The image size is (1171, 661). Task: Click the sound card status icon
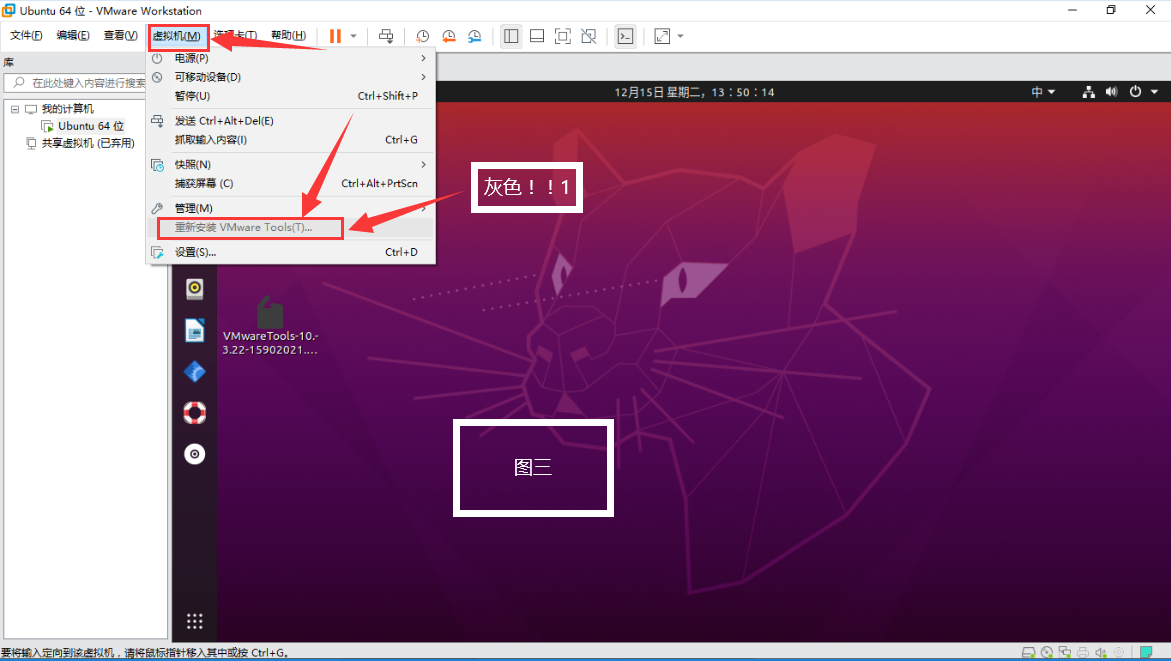point(1101,653)
